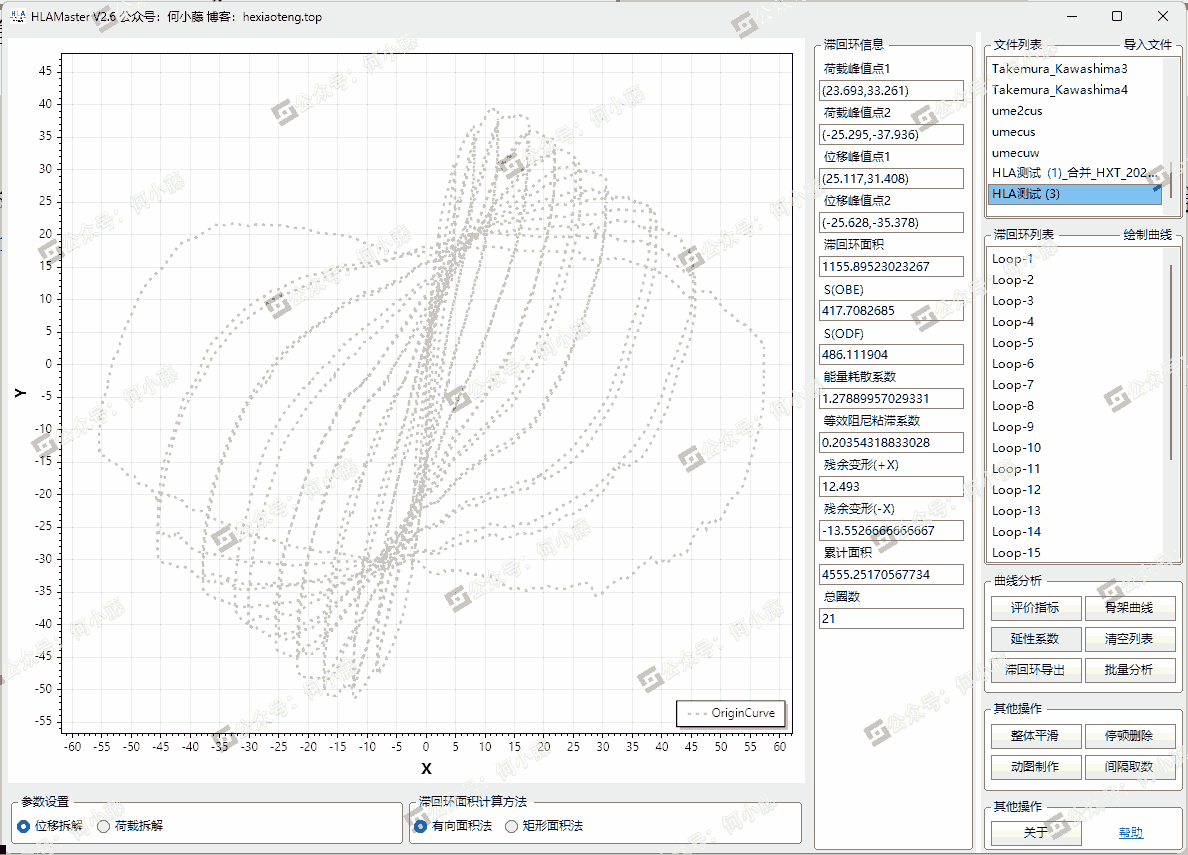Click the 评价指标 button
This screenshot has height=855, width=1188.
[1034, 608]
